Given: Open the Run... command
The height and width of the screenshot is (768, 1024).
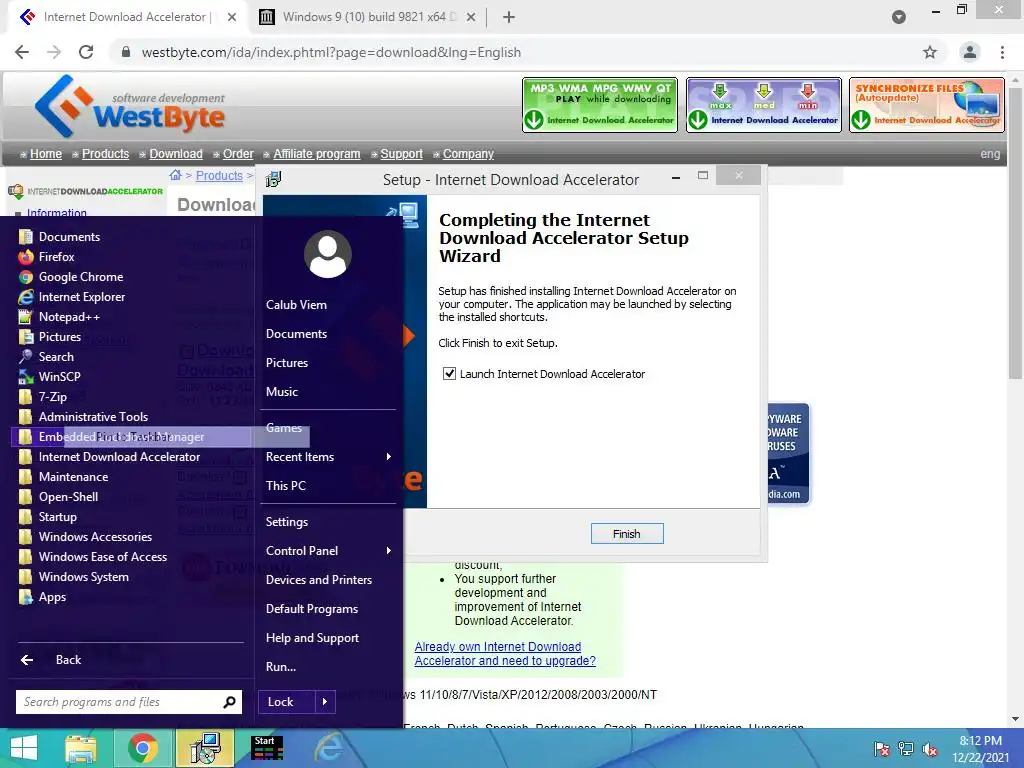Looking at the screenshot, I should click(x=281, y=667).
